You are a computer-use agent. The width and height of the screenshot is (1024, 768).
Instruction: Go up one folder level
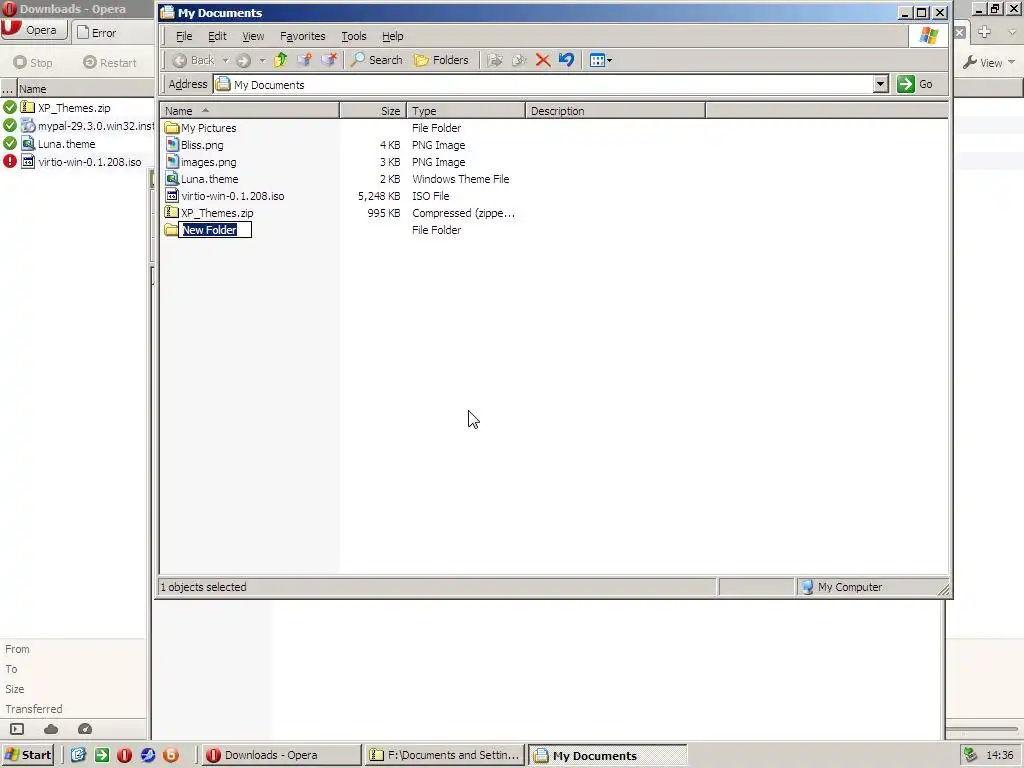[280, 60]
